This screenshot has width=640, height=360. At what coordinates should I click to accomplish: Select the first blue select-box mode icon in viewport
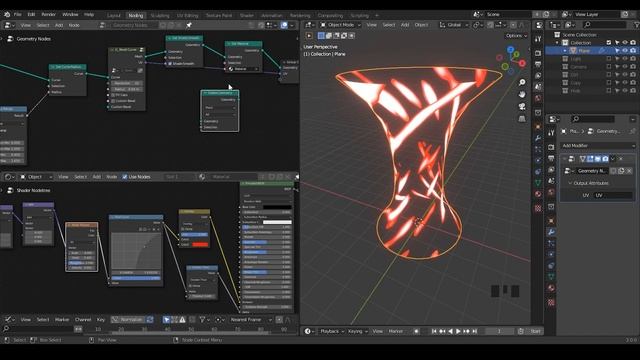coord(321,36)
